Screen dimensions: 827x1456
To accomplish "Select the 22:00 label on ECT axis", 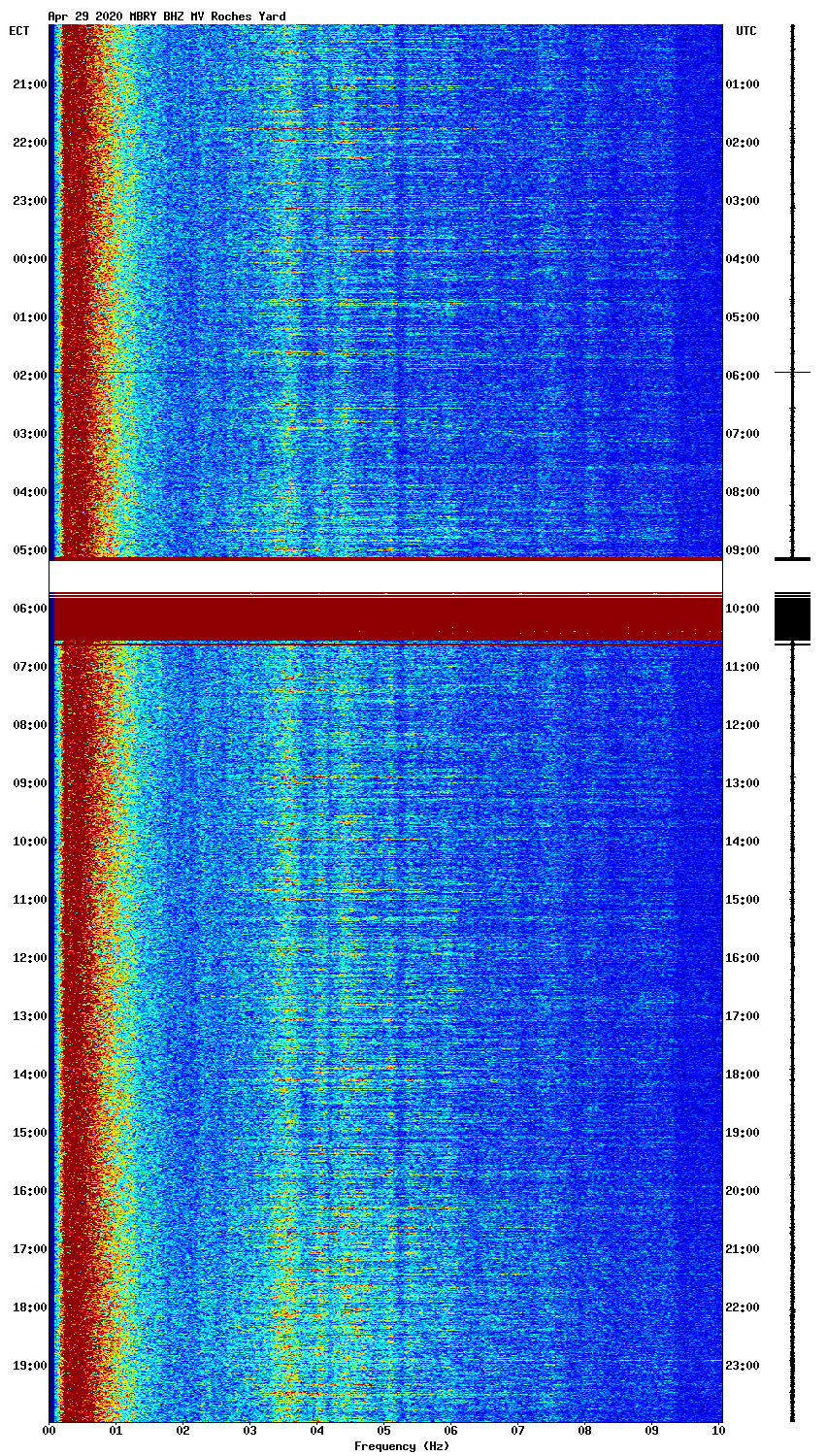I will tap(30, 143).
